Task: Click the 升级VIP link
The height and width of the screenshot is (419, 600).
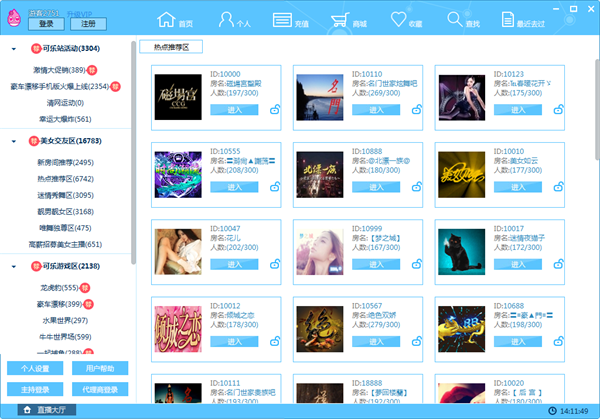Action: [x=79, y=14]
